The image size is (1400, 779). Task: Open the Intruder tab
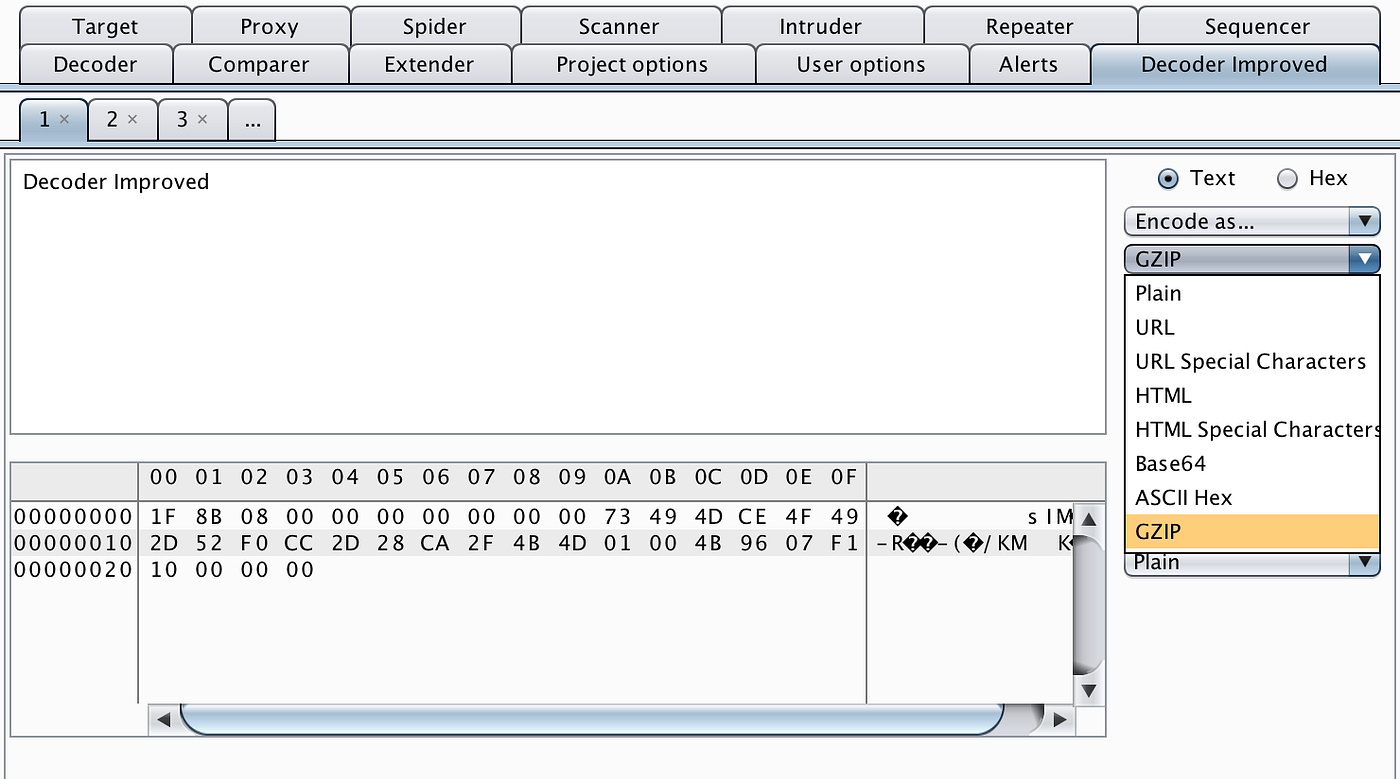(820, 27)
